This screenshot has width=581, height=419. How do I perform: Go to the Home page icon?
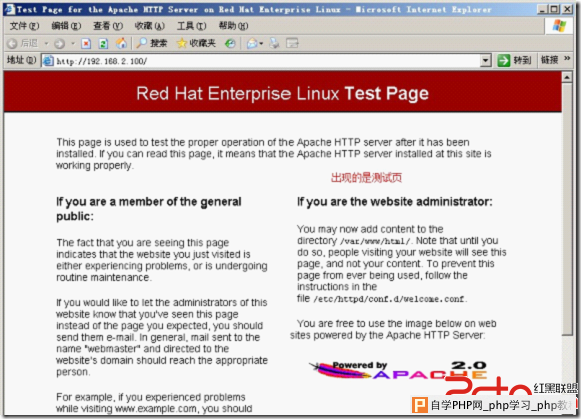121,43
